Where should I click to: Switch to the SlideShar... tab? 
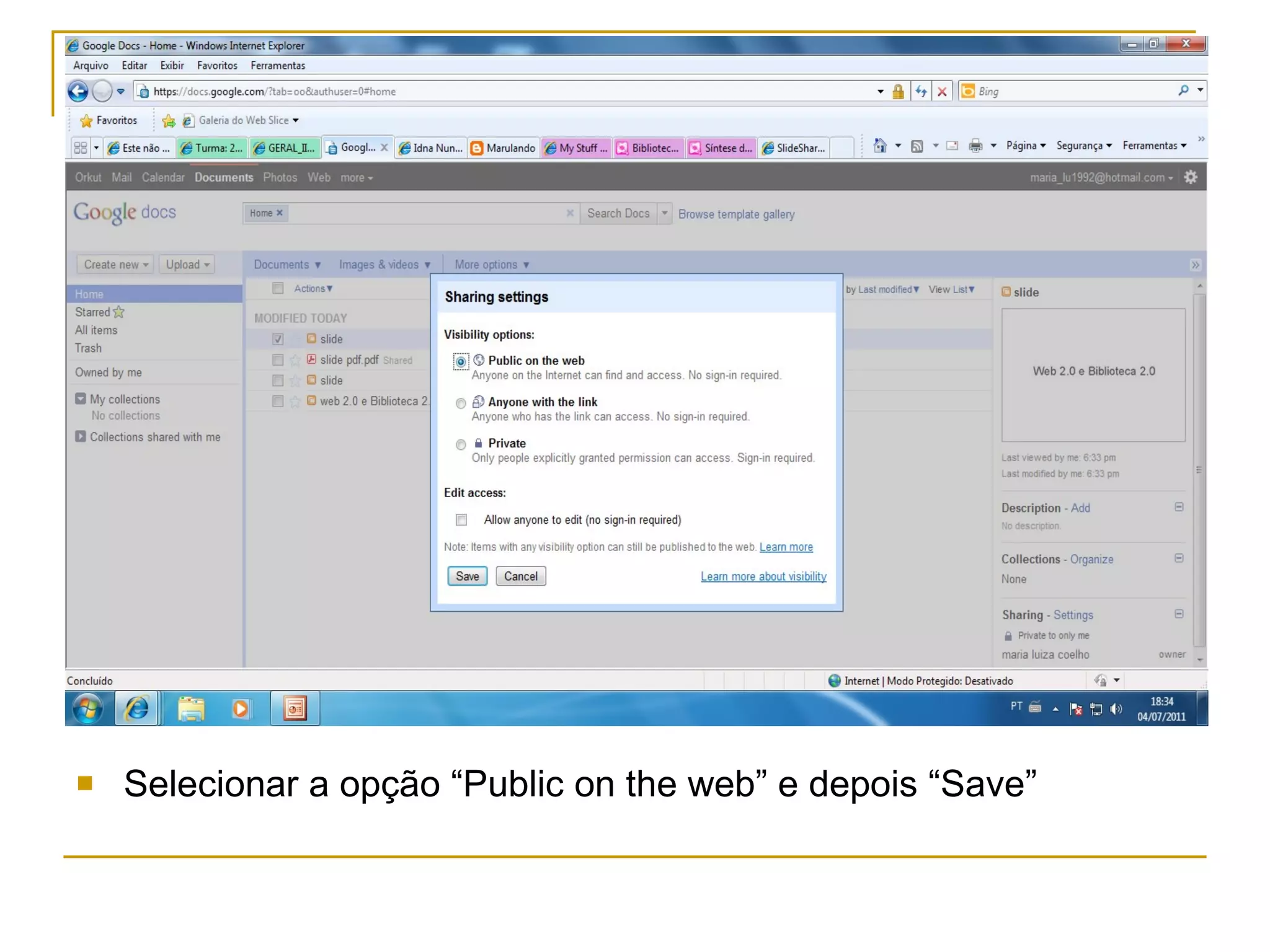(794, 148)
